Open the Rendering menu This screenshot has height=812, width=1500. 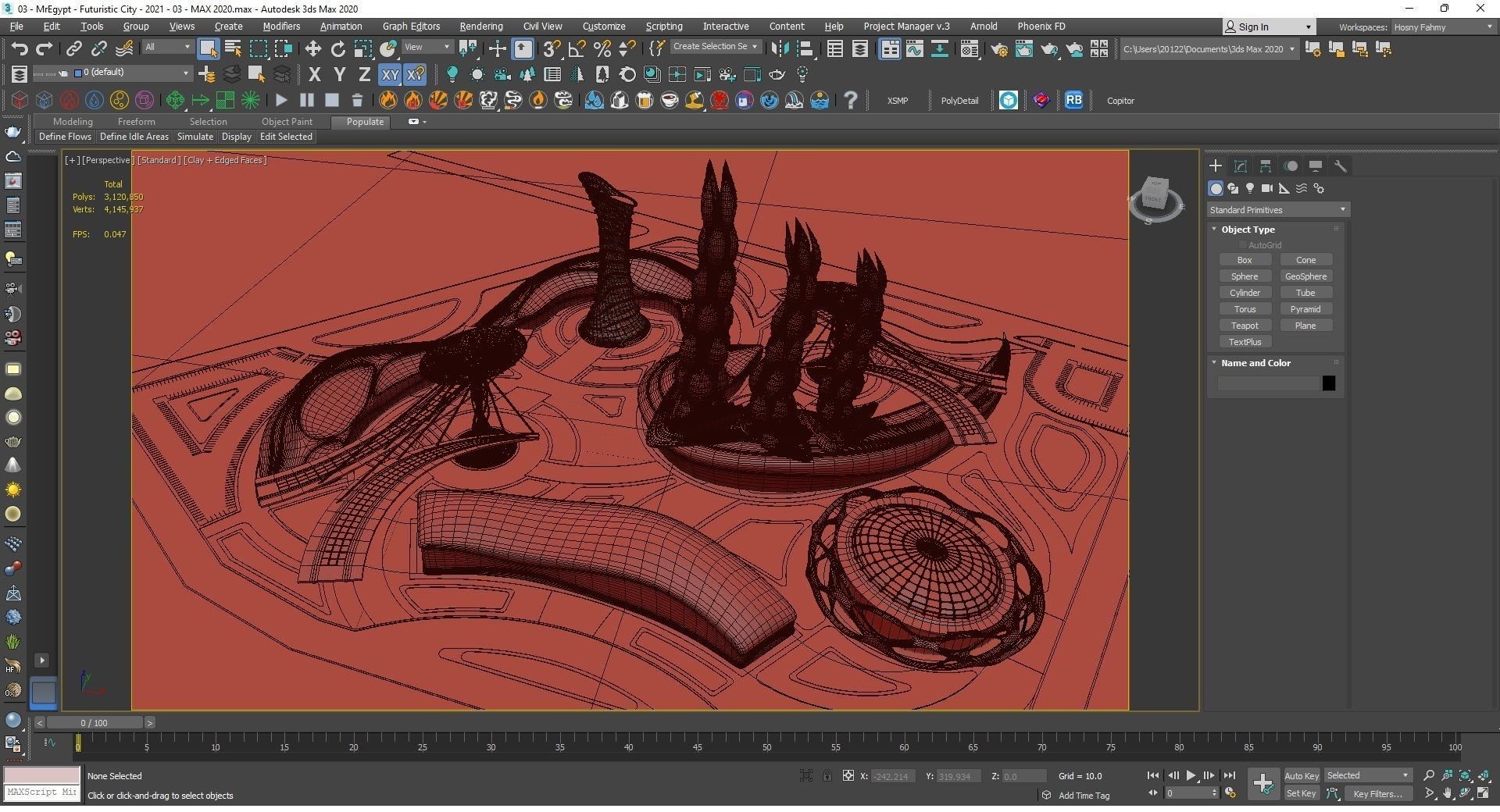480,27
